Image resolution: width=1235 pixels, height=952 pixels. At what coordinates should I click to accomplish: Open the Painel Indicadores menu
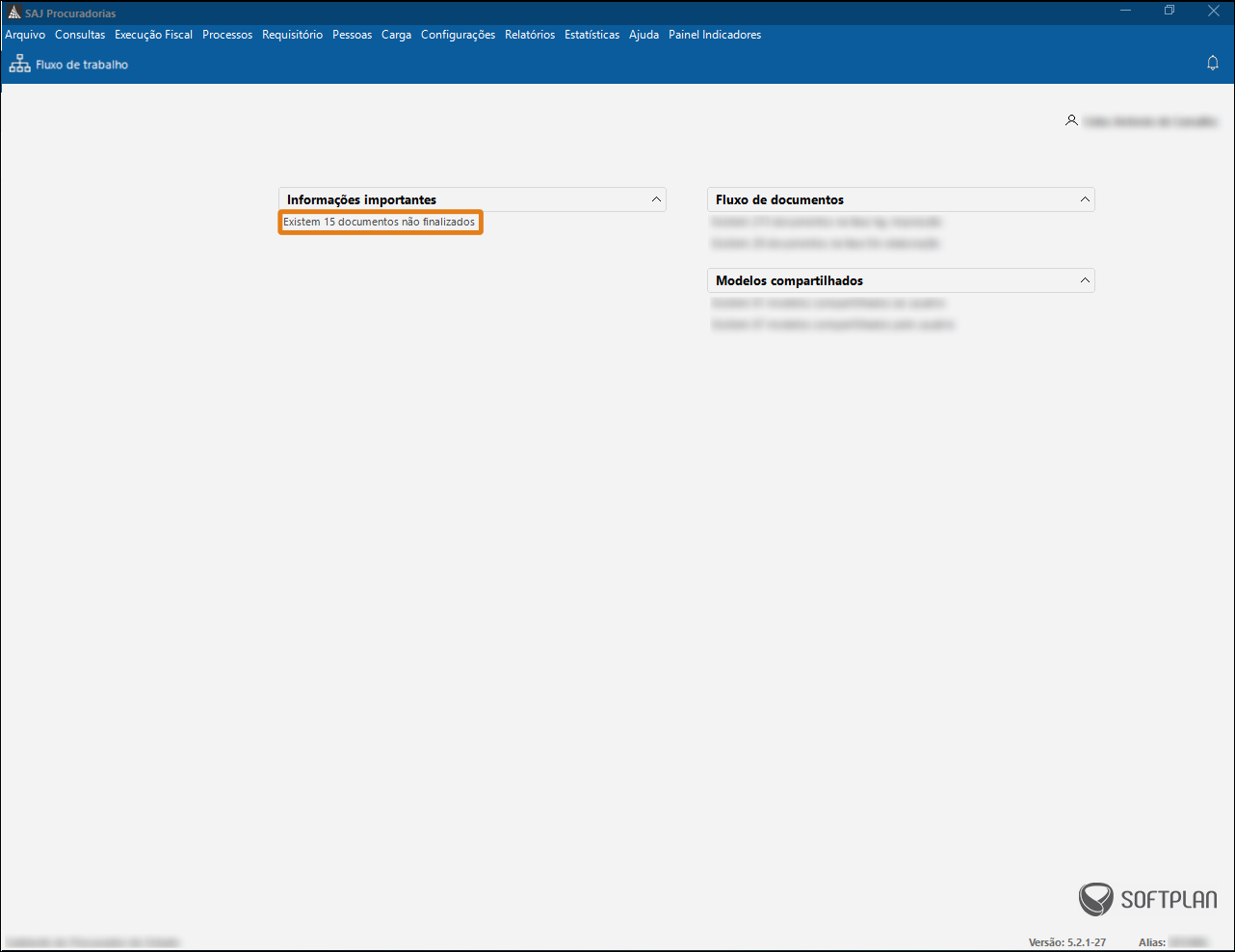tap(715, 35)
